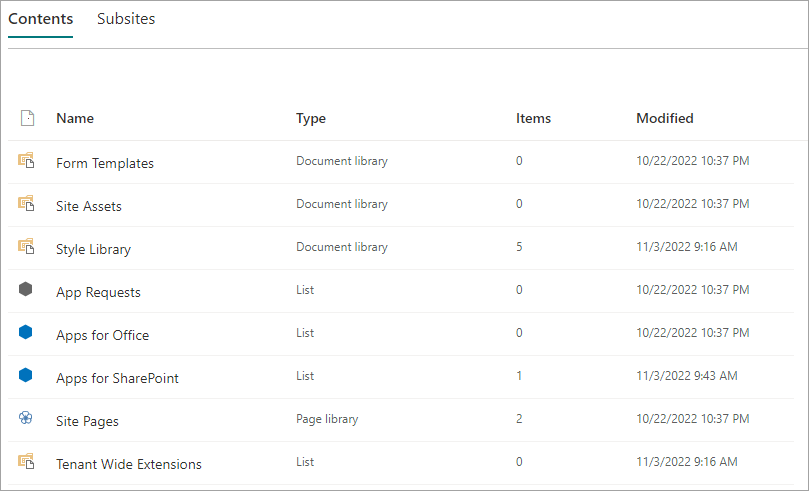
Task: Click the Tenant Wide Extensions list icon
Action: point(26,461)
